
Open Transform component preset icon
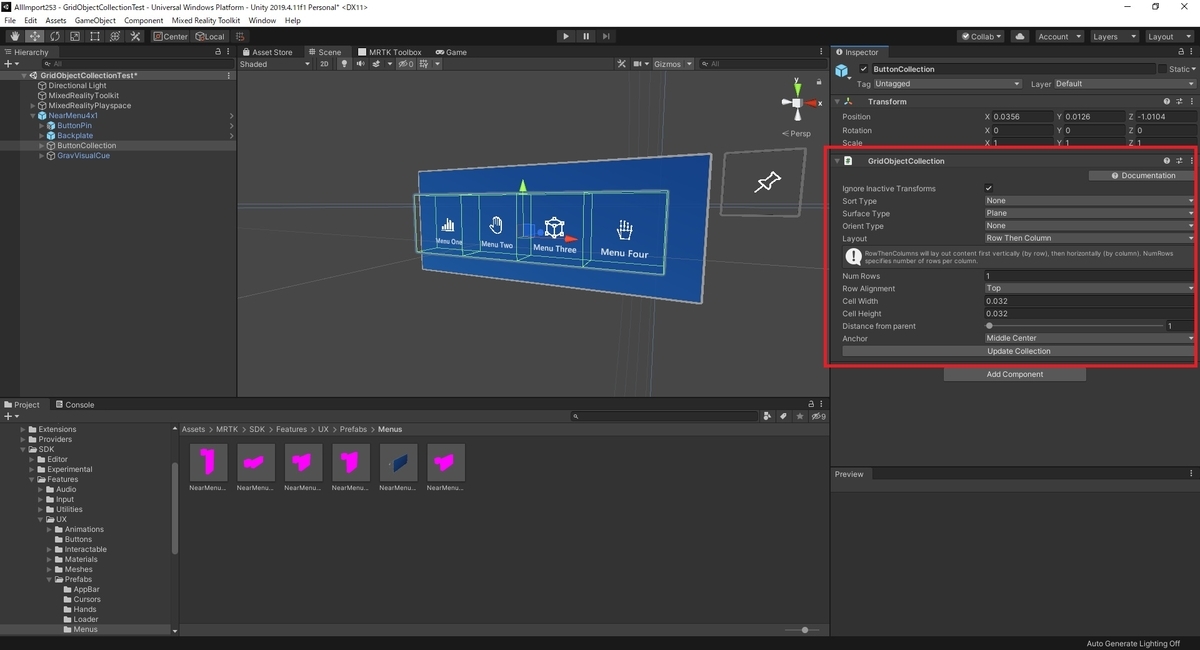click(1179, 102)
